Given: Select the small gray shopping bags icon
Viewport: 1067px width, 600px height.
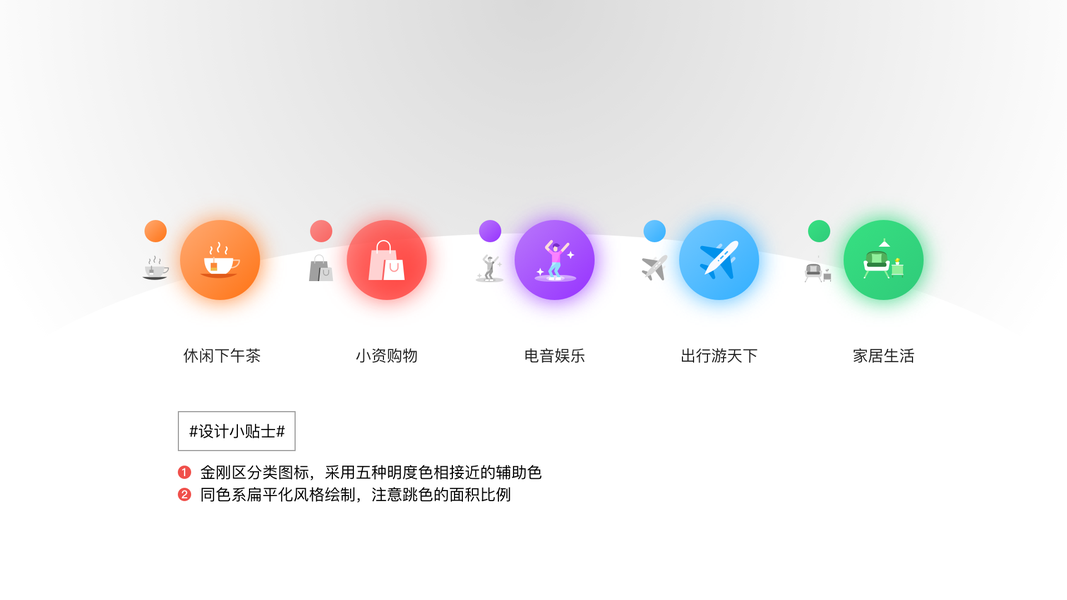Looking at the screenshot, I should pyautogui.click(x=321, y=268).
